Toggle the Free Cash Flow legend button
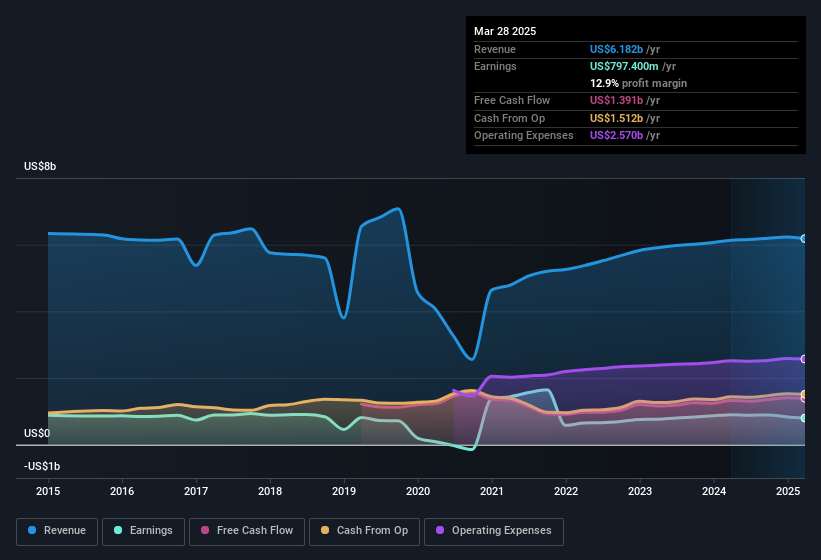Viewport: 821px width, 560px height. click(247, 532)
